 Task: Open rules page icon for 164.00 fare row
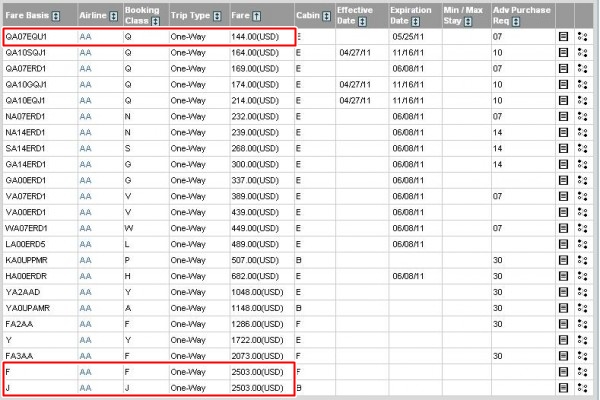point(564,52)
